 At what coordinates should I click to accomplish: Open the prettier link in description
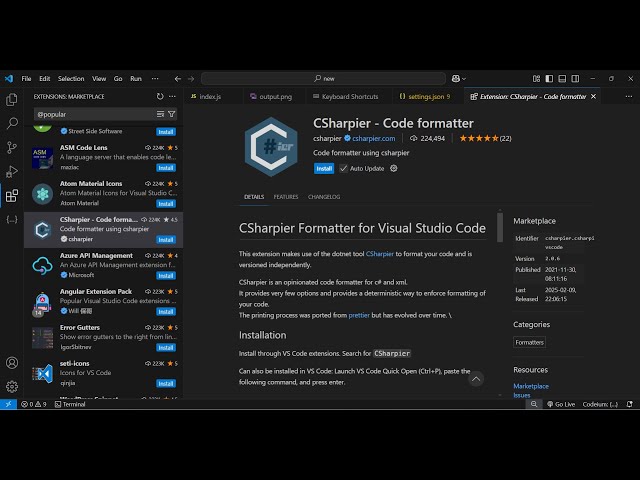pos(359,315)
